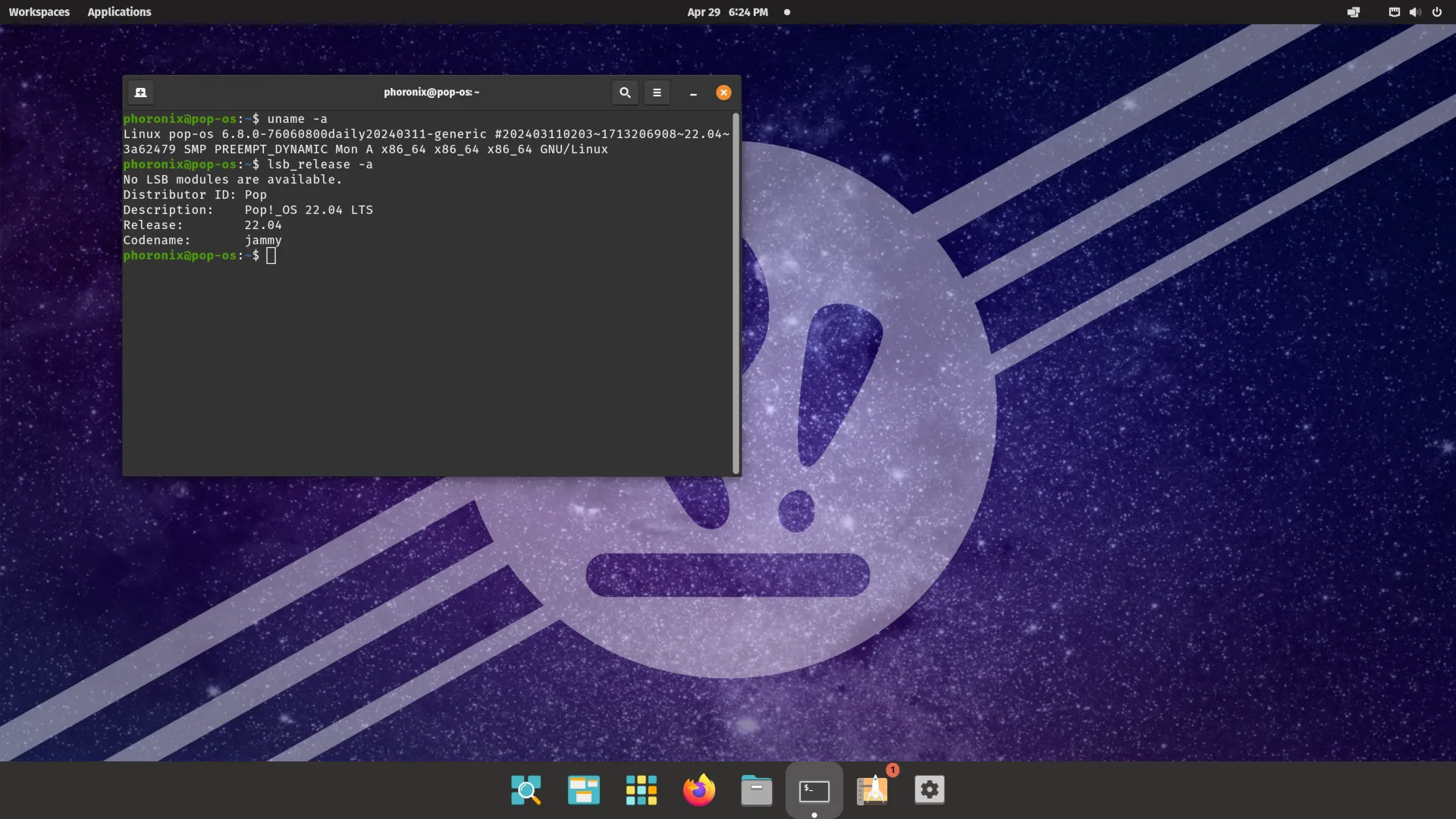This screenshot has height=819, width=1456.
Task: Click the 'lsb_release -a' command text
Action: tap(320, 165)
